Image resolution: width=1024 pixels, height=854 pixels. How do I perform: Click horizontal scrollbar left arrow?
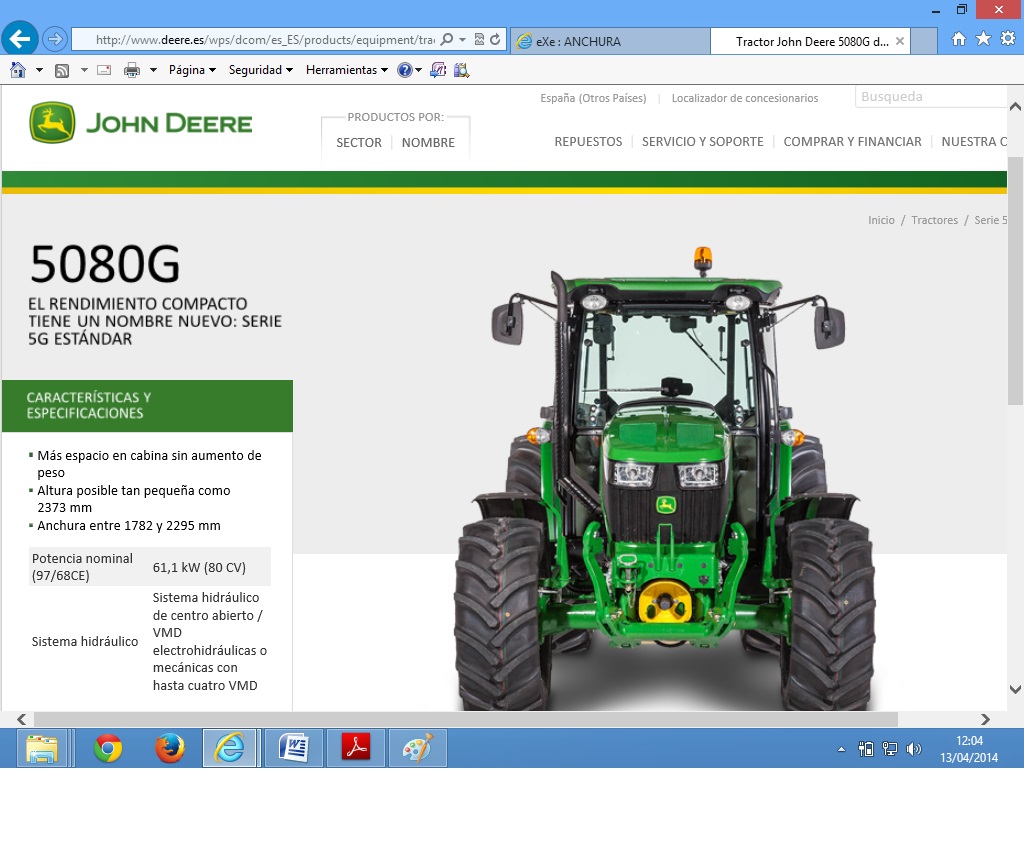click(x=22, y=719)
